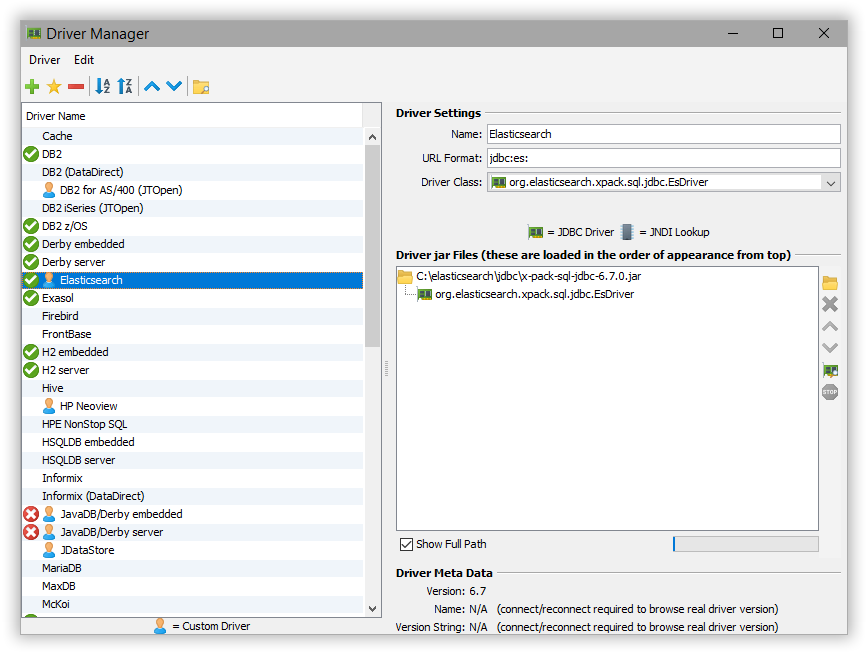
Task: Create a new driver with the green plus
Action: 31,86
